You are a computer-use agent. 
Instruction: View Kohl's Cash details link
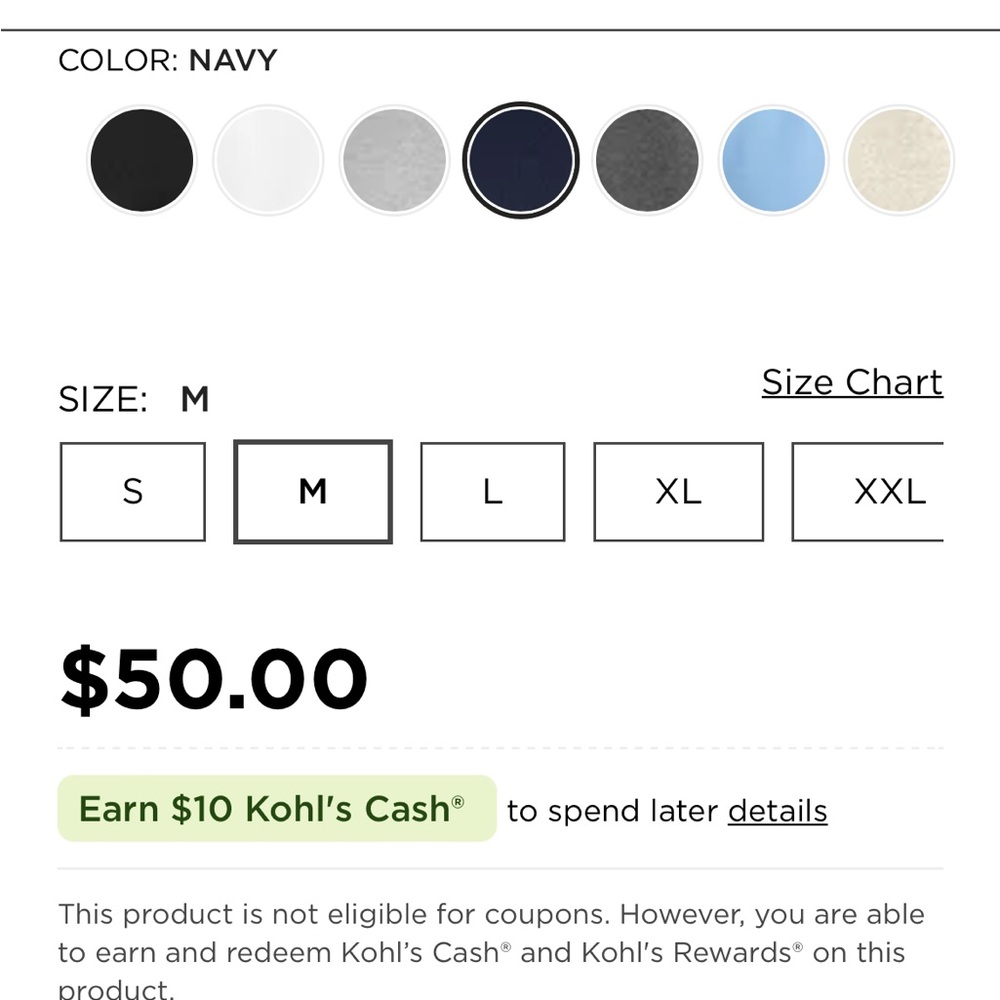tap(777, 811)
